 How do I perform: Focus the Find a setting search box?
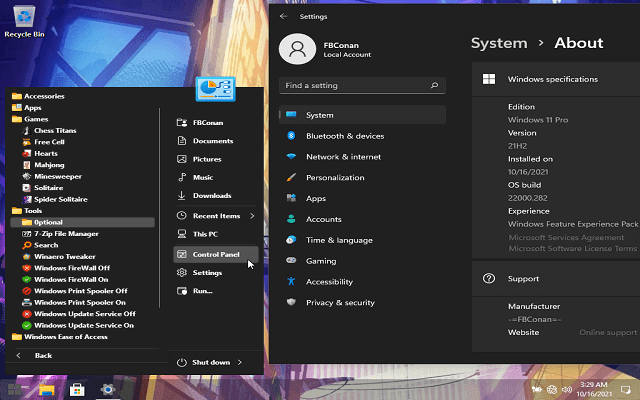pos(362,85)
